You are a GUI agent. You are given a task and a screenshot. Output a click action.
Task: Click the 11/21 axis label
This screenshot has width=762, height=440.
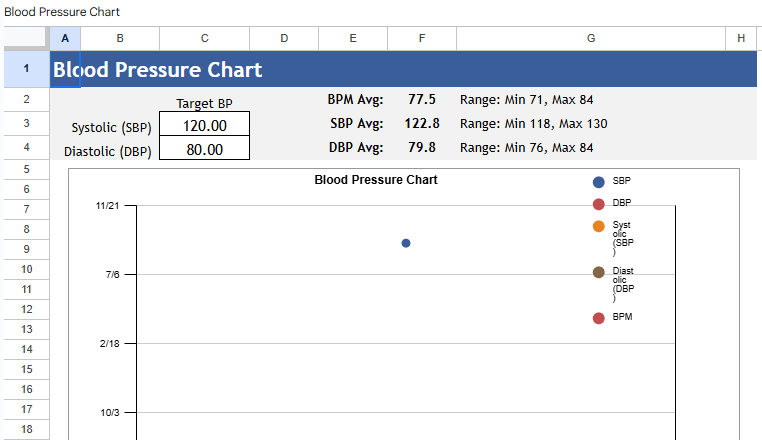(x=107, y=206)
